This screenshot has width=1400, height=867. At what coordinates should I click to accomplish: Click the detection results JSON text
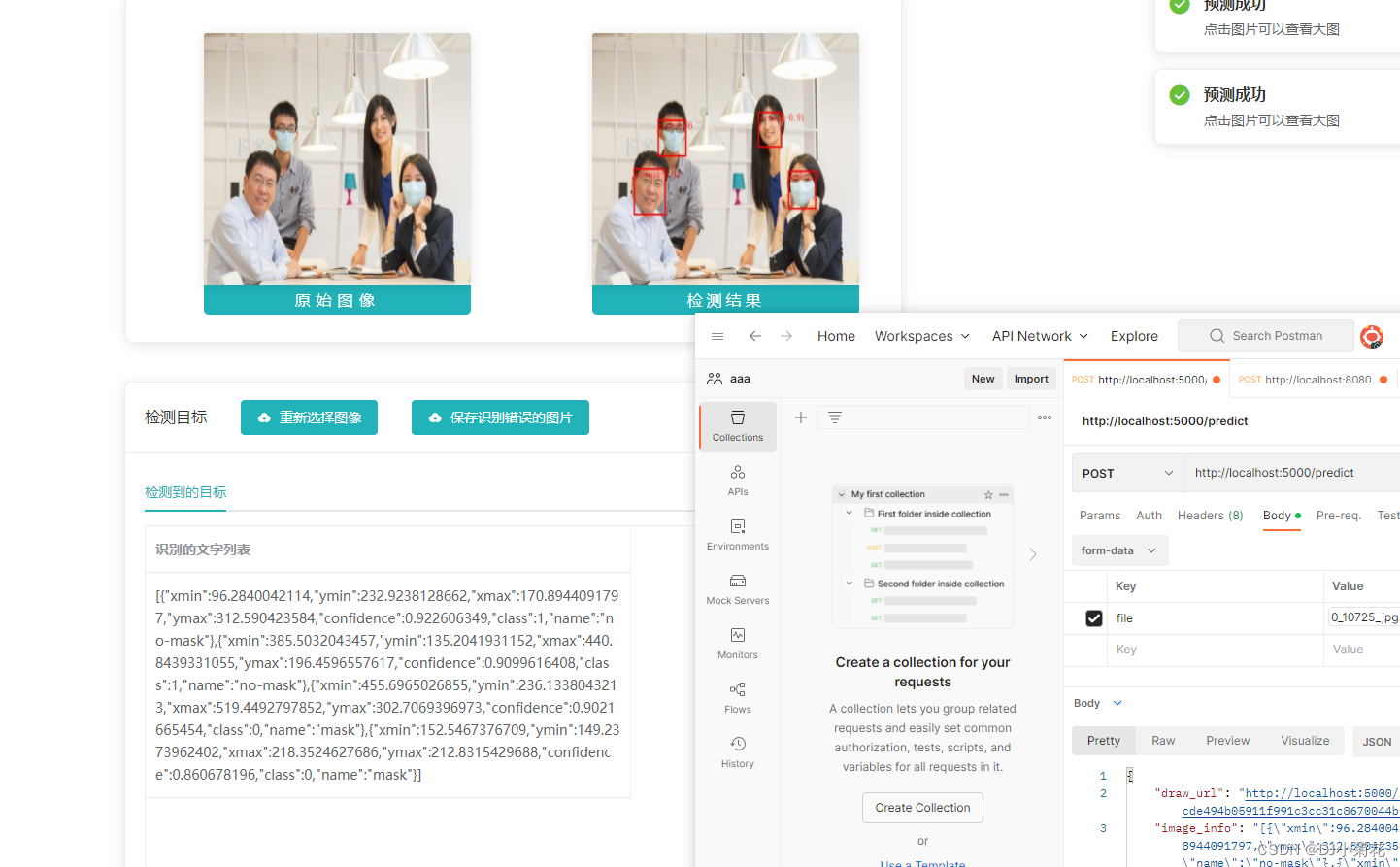point(387,684)
